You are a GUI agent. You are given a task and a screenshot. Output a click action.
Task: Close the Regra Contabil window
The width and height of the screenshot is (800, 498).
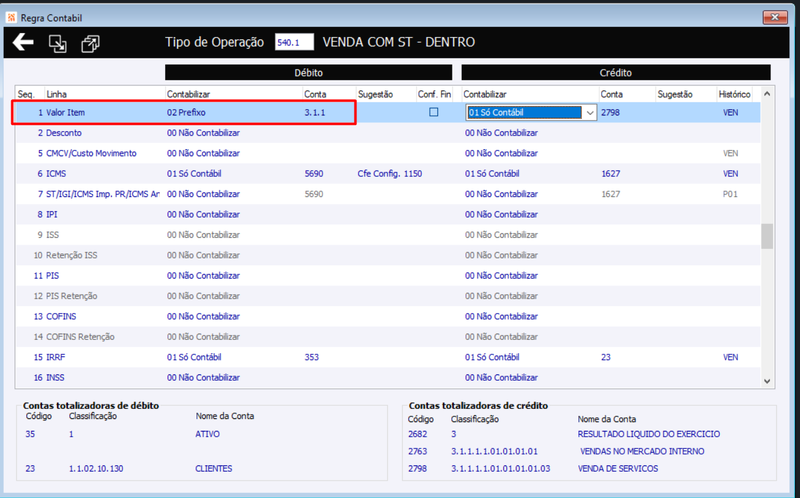[x=774, y=17]
